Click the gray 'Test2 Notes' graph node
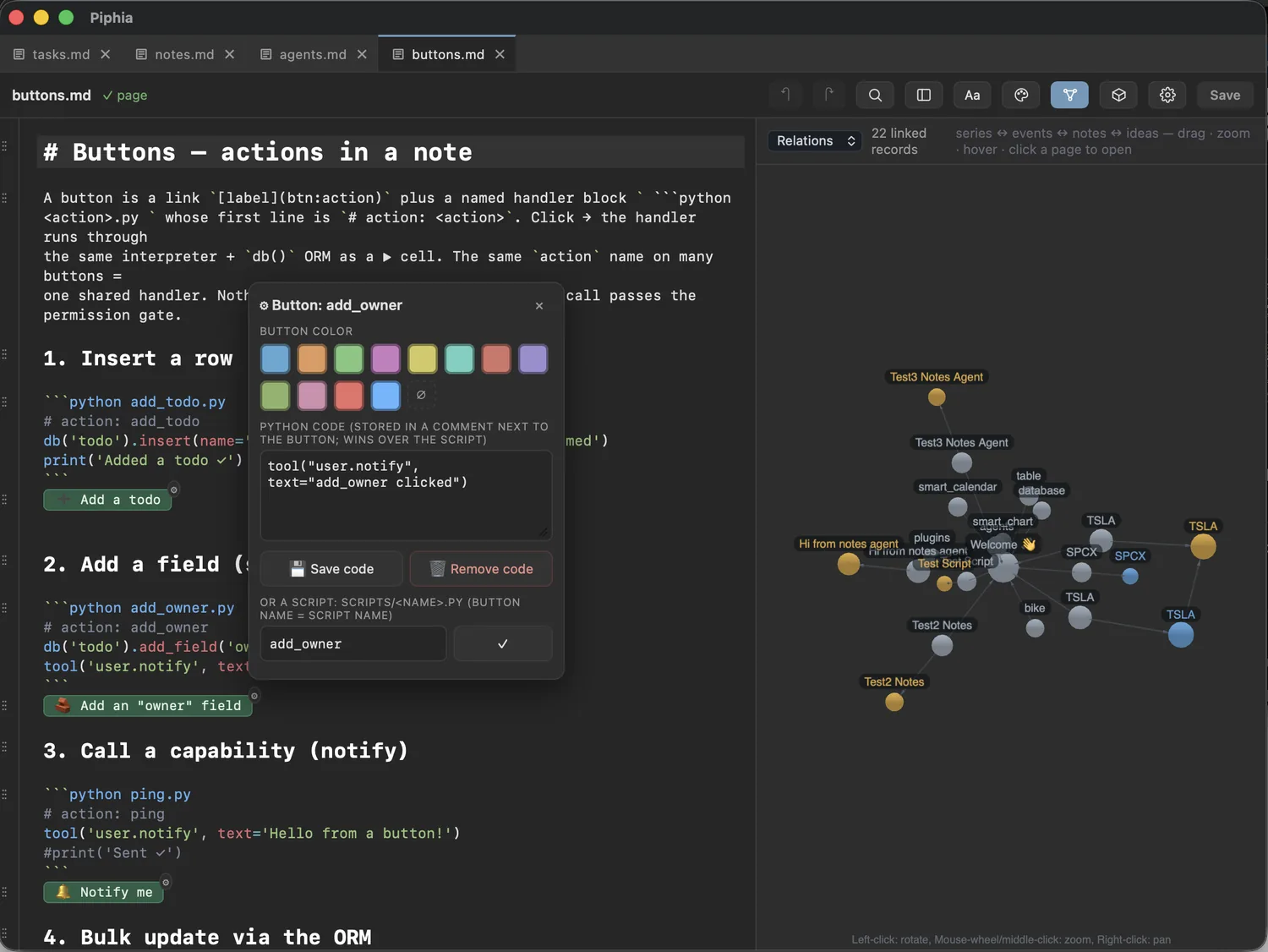The height and width of the screenshot is (952, 1268). (942, 645)
